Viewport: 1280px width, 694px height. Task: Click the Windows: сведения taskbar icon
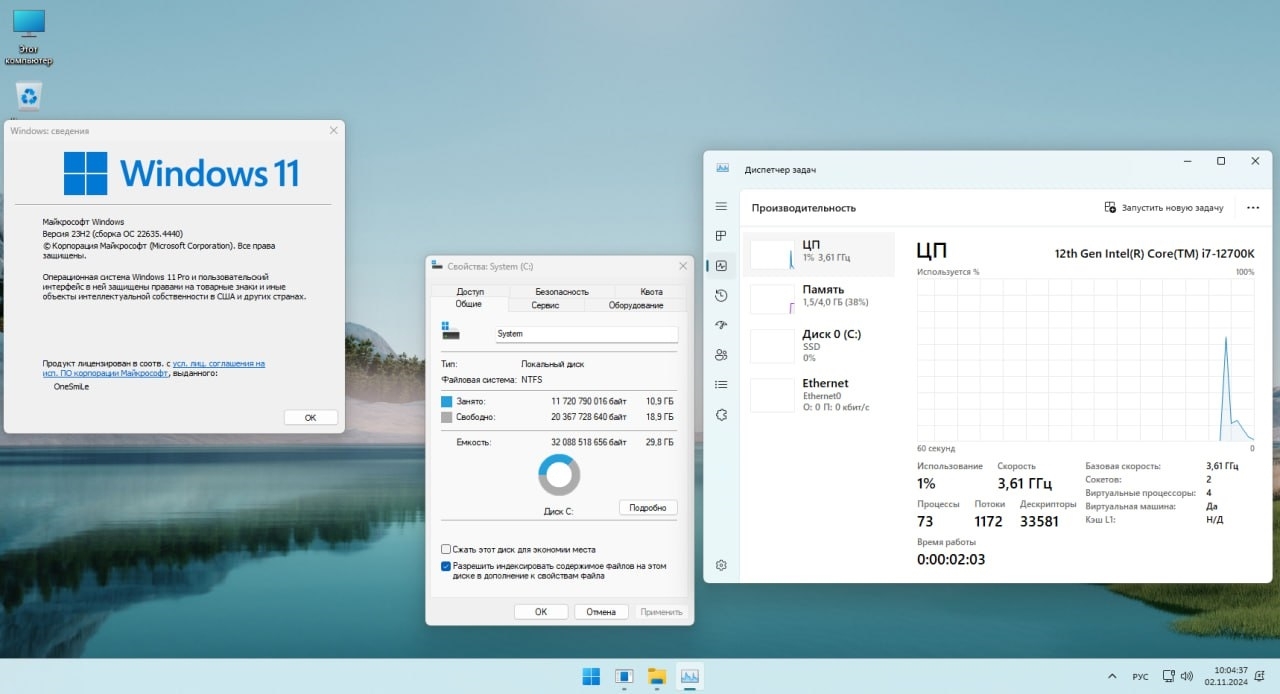[624, 676]
